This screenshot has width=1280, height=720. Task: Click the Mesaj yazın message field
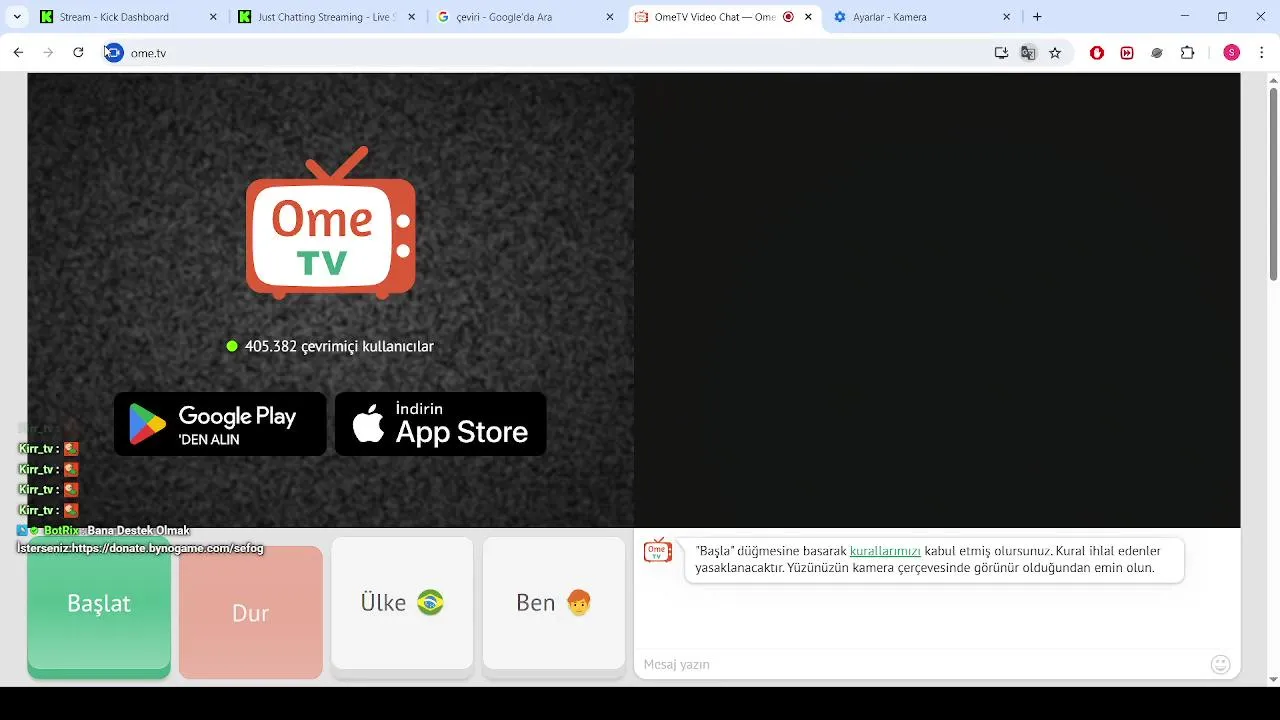click(920, 664)
